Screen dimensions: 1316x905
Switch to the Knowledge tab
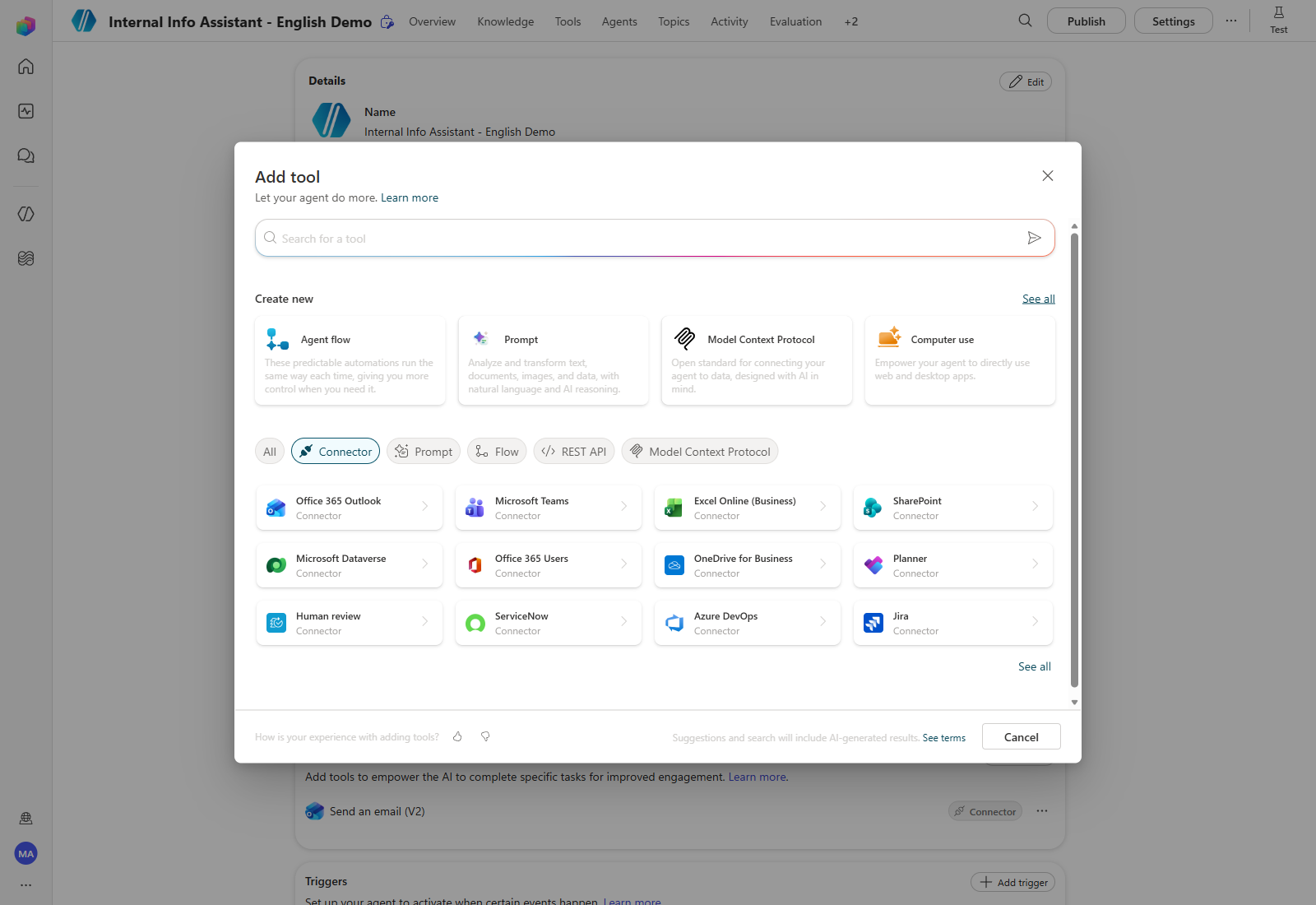(x=506, y=21)
